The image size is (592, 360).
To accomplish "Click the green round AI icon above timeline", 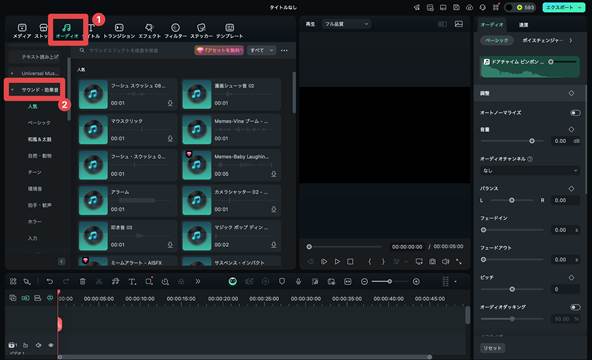I will 233,282.
